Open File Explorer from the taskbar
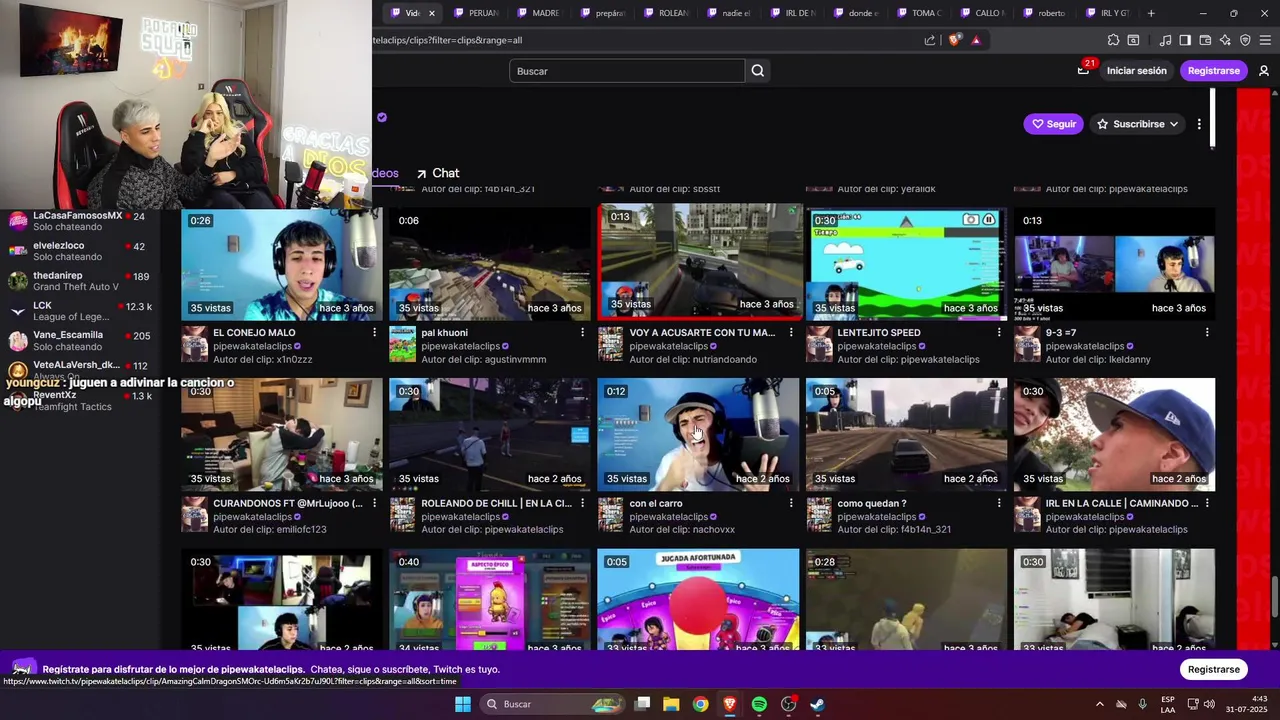Image resolution: width=1280 pixels, height=720 pixels. (671, 704)
